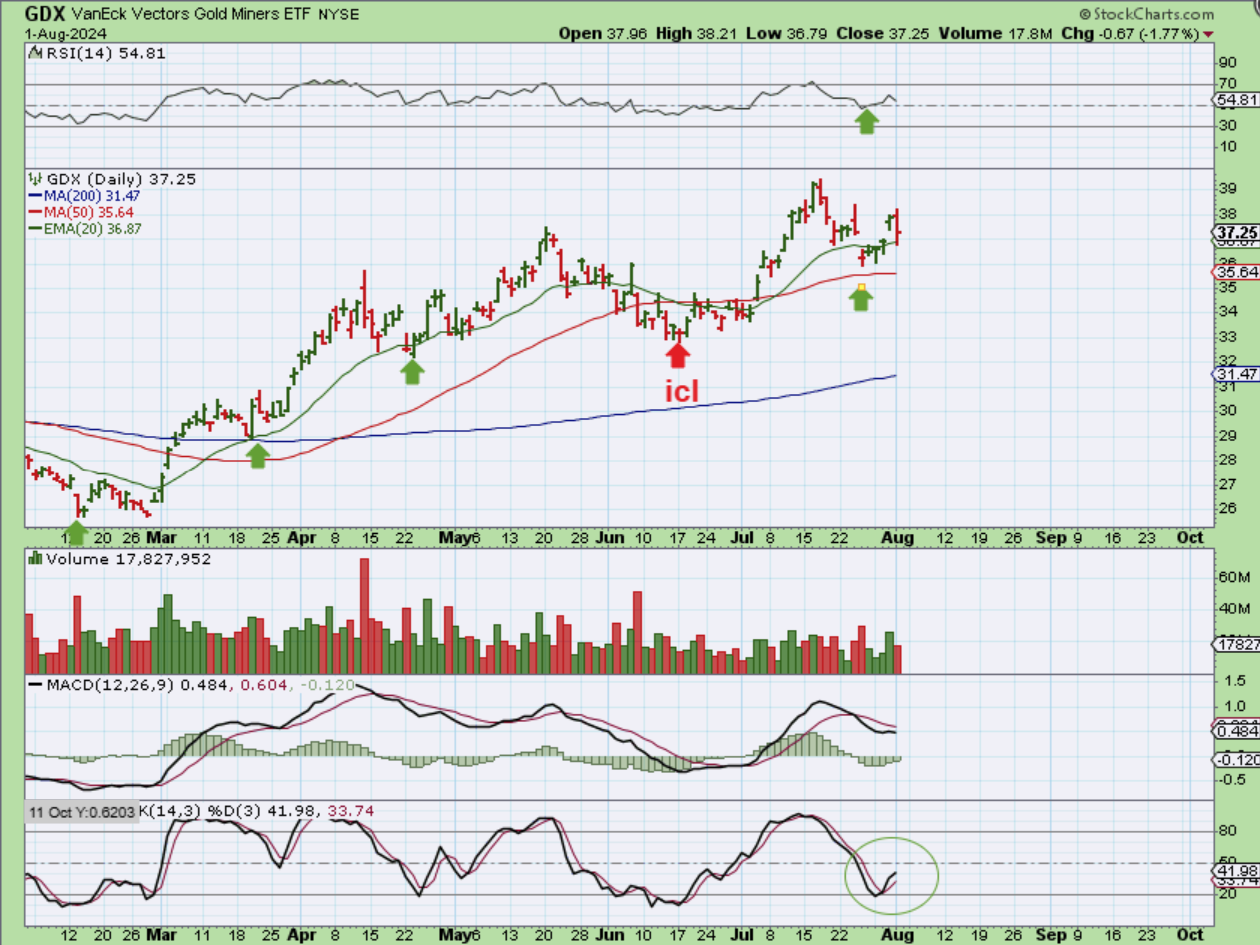Click the 'High 38.21' value in header

697,33
